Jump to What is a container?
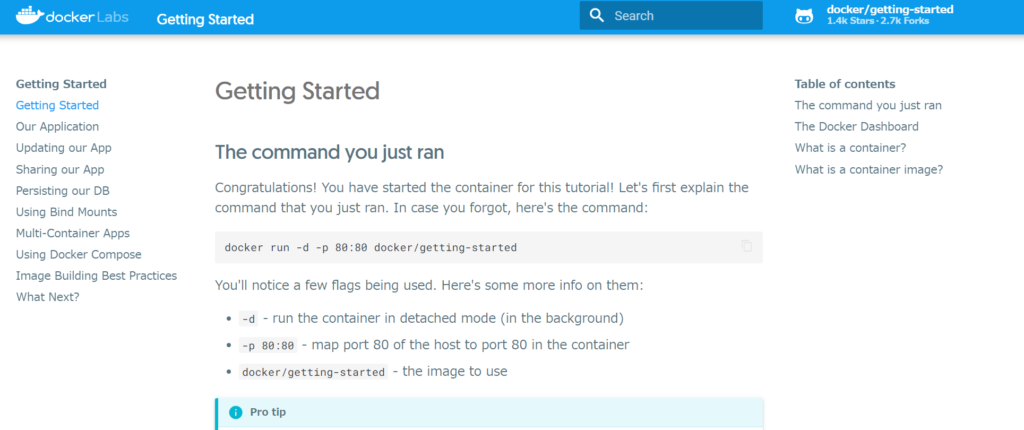 850,148
